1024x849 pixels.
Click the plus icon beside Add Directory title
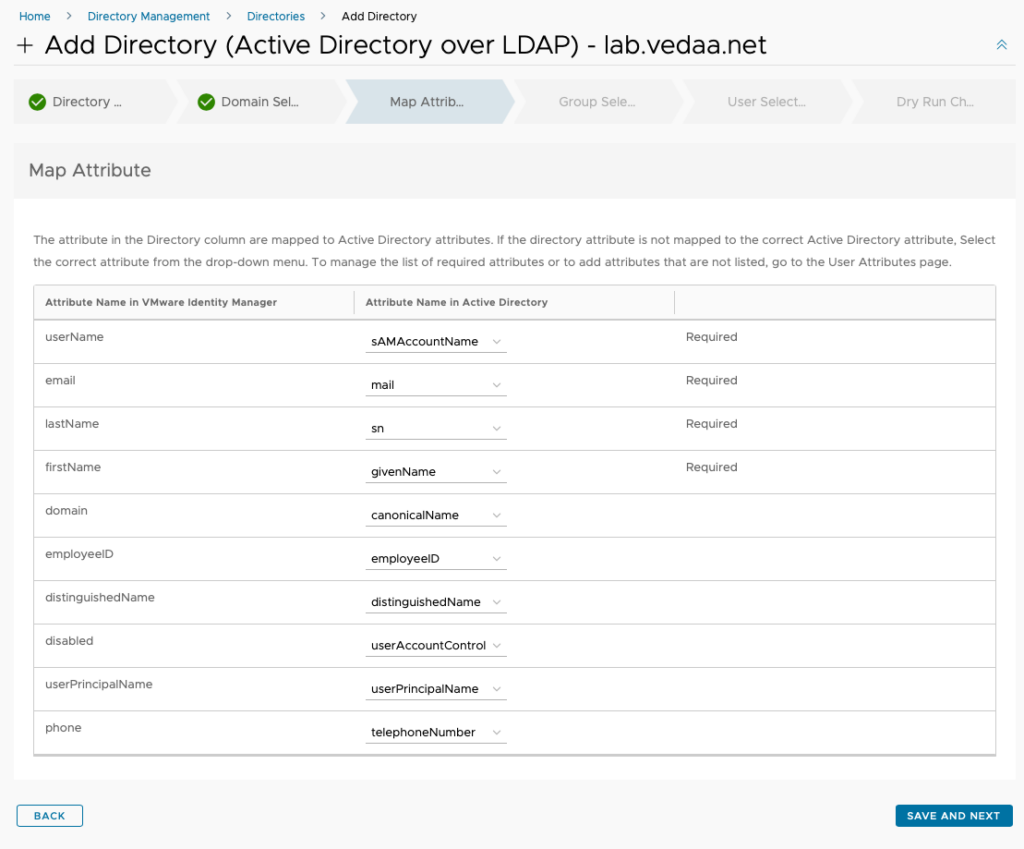coord(25,46)
